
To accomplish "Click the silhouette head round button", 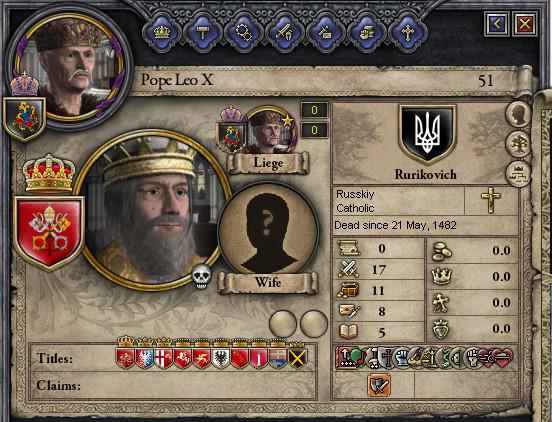I will 518,114.
